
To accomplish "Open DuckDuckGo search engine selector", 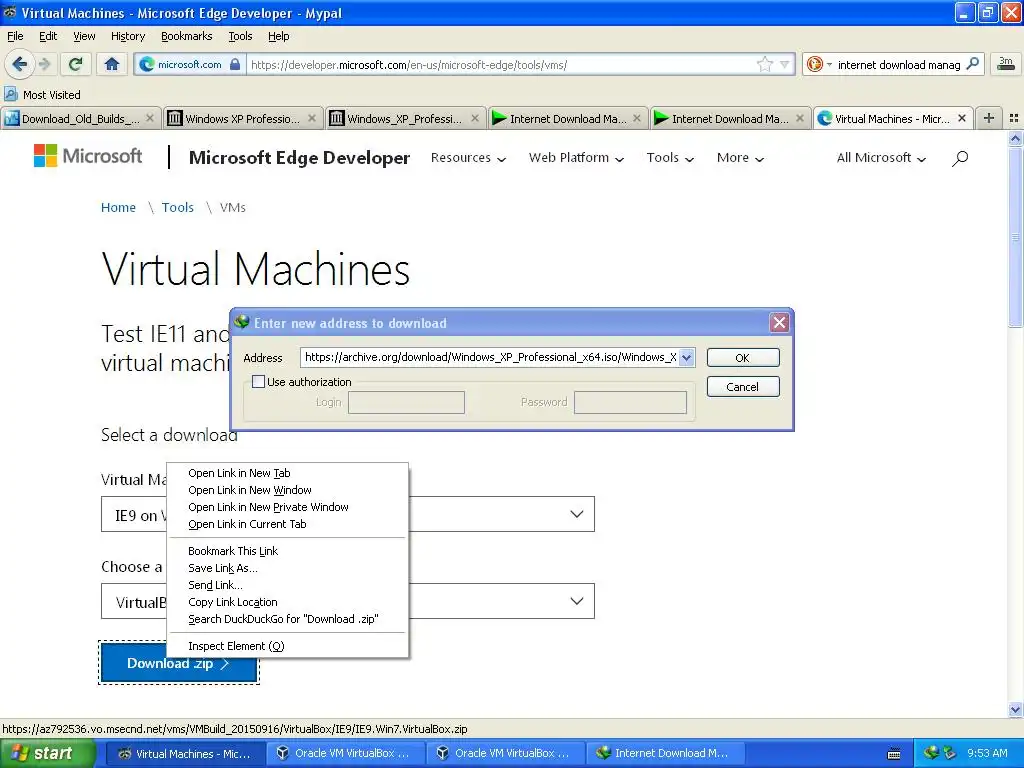I will (x=819, y=64).
